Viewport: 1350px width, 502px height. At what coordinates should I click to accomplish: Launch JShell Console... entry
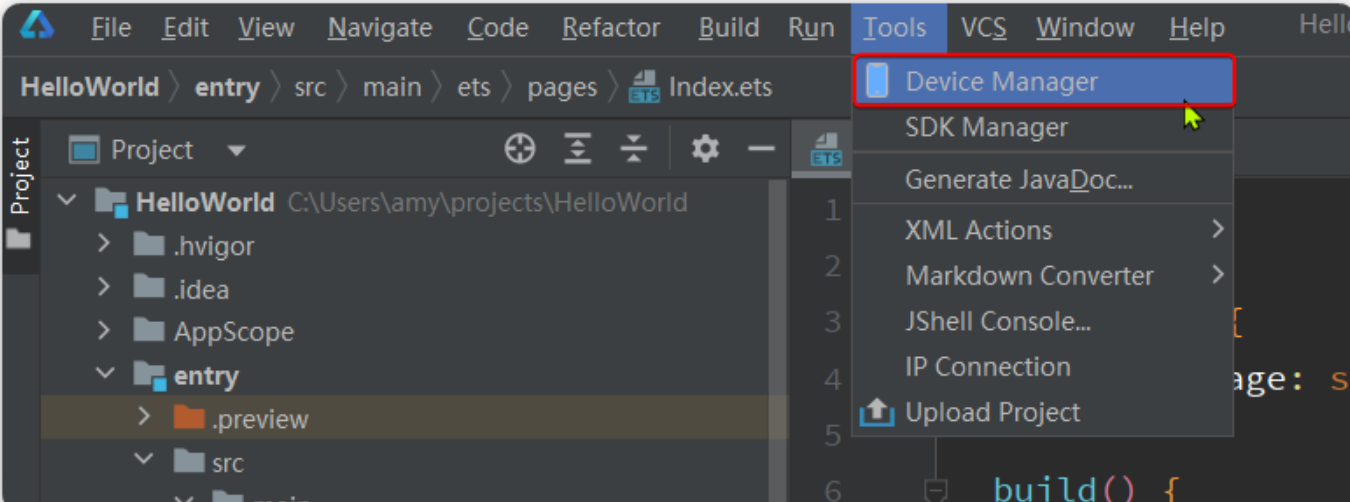click(x=1043, y=321)
